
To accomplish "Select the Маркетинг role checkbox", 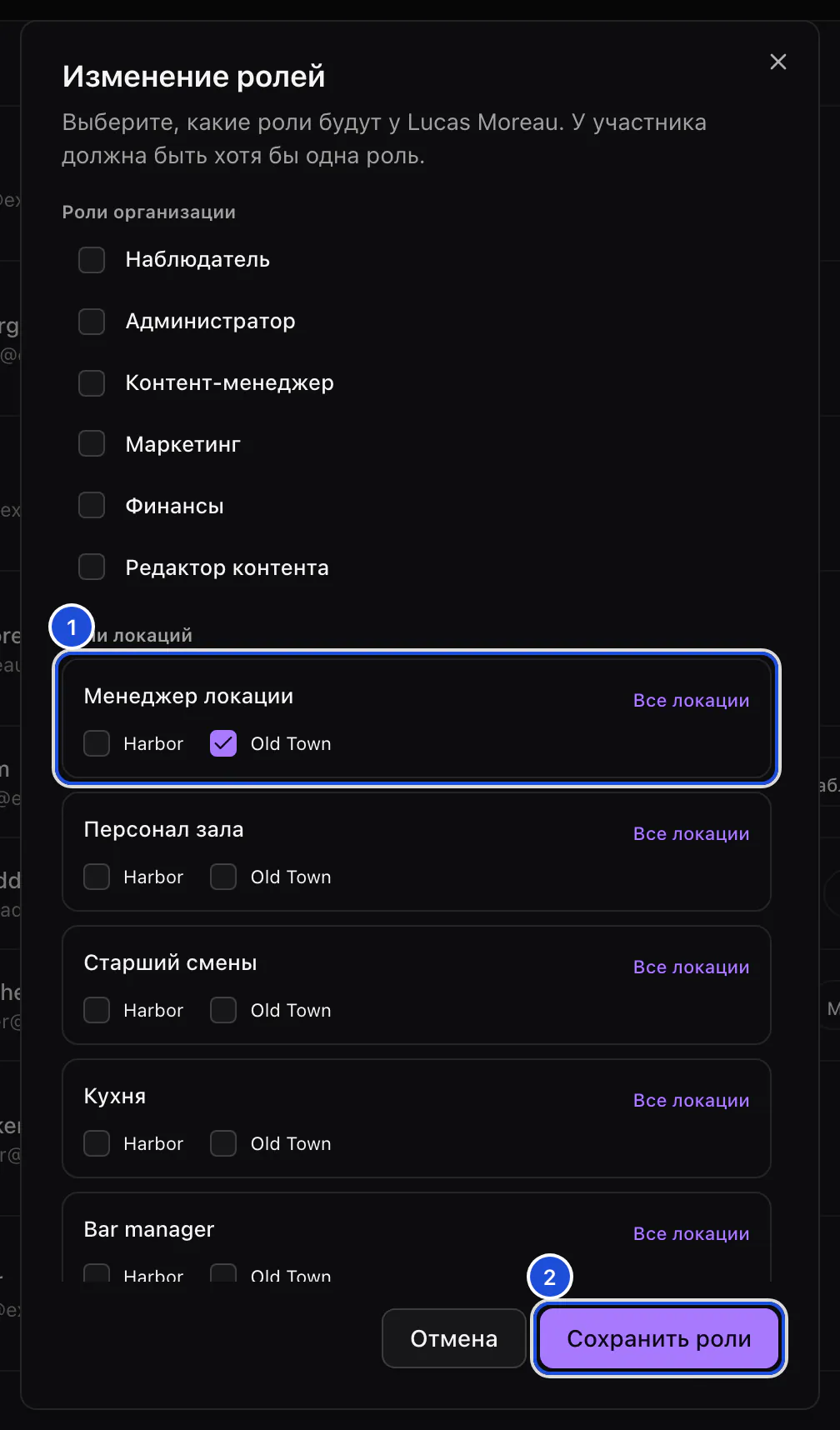I will coord(92,444).
